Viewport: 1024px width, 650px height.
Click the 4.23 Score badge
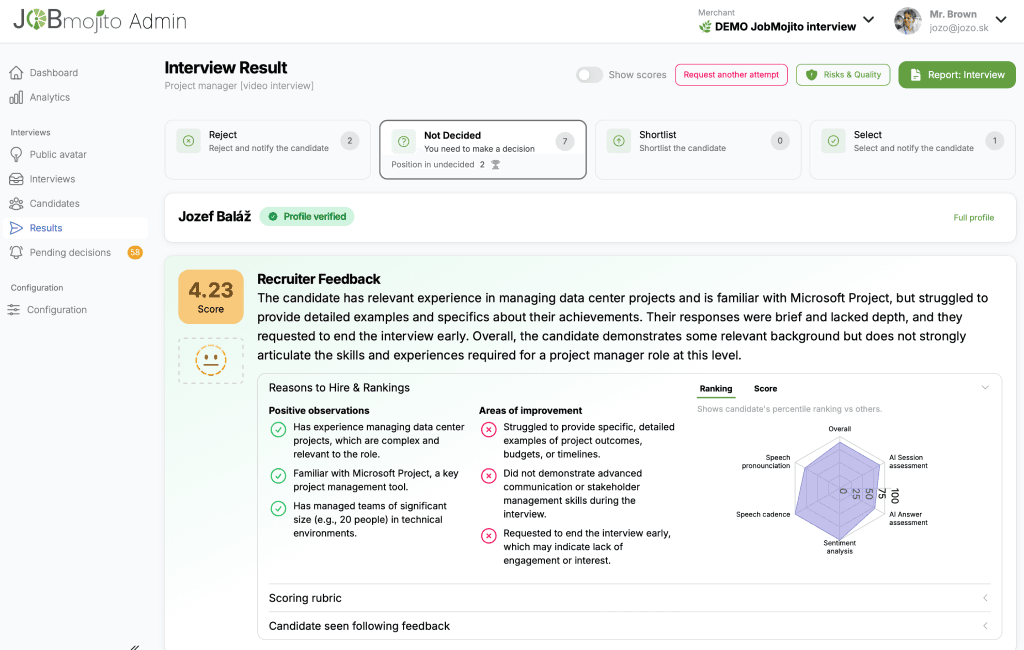[x=210, y=296]
